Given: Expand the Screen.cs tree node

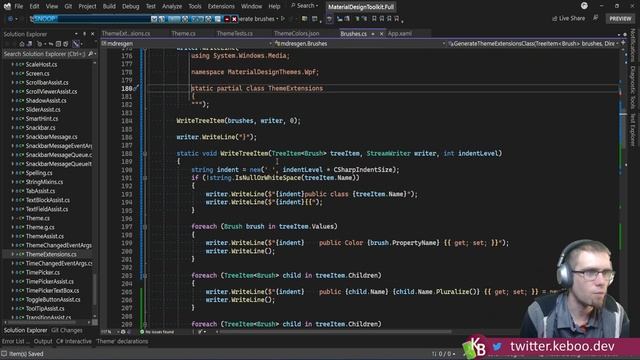Looking at the screenshot, I should pyautogui.click(x=12, y=73).
